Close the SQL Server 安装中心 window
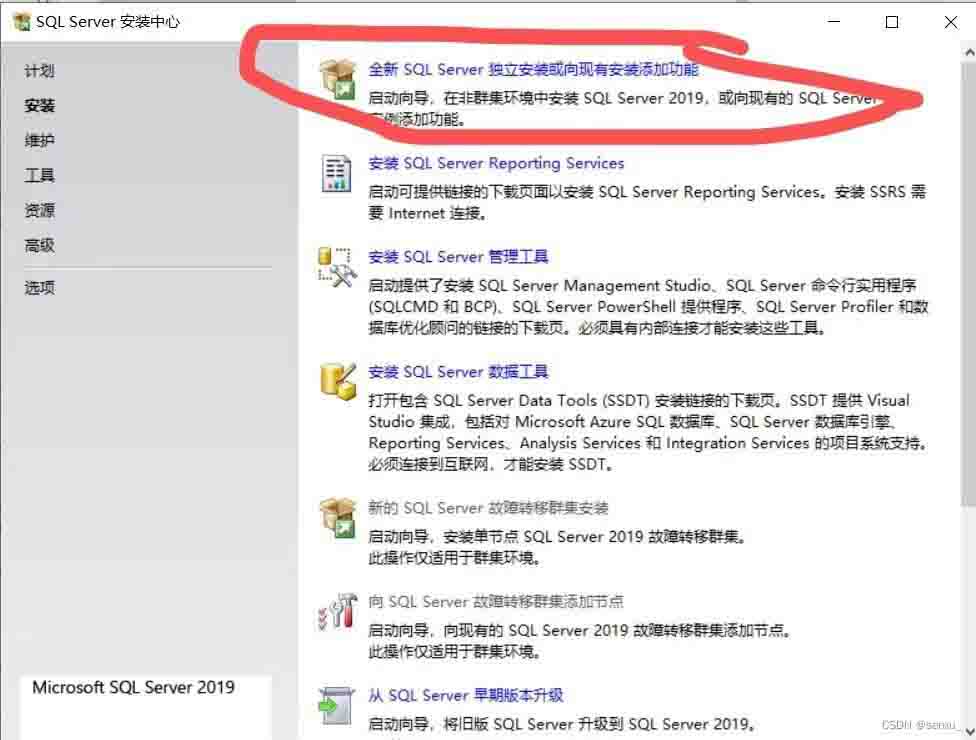Image resolution: width=976 pixels, height=740 pixels. (x=950, y=22)
